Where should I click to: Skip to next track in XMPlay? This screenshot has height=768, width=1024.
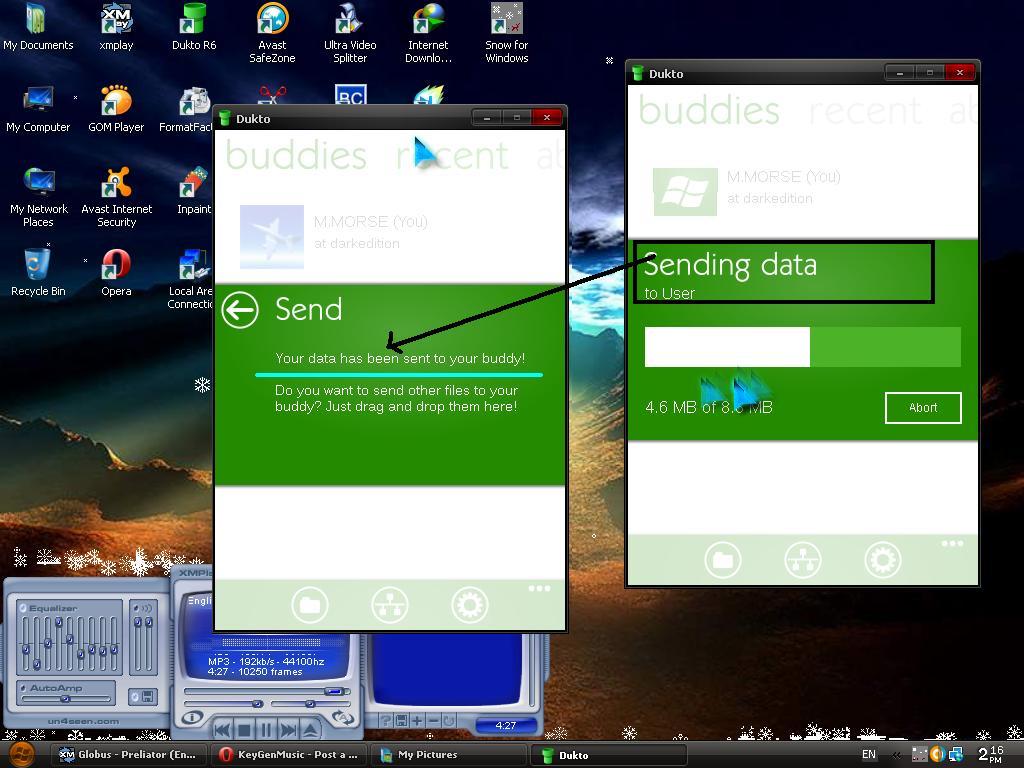(288, 730)
